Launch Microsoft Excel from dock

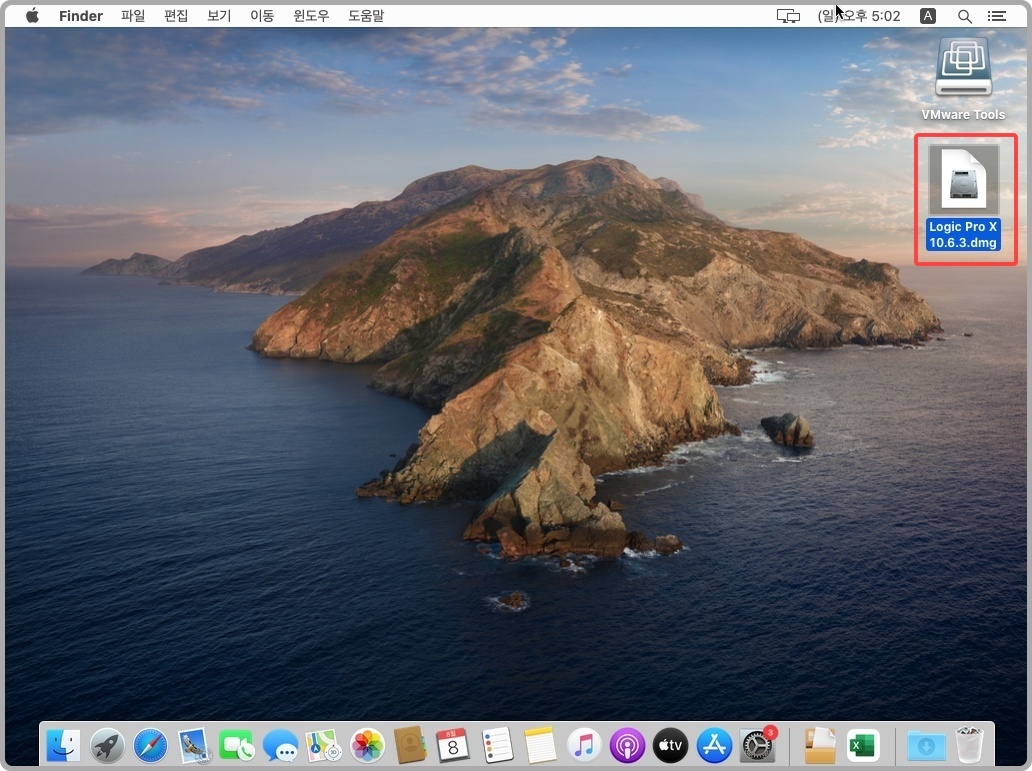[863, 746]
